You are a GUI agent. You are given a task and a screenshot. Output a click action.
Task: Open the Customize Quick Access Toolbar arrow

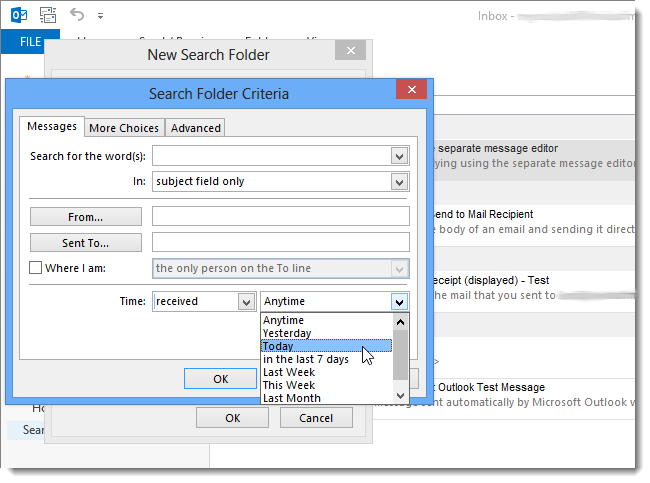tap(100, 16)
